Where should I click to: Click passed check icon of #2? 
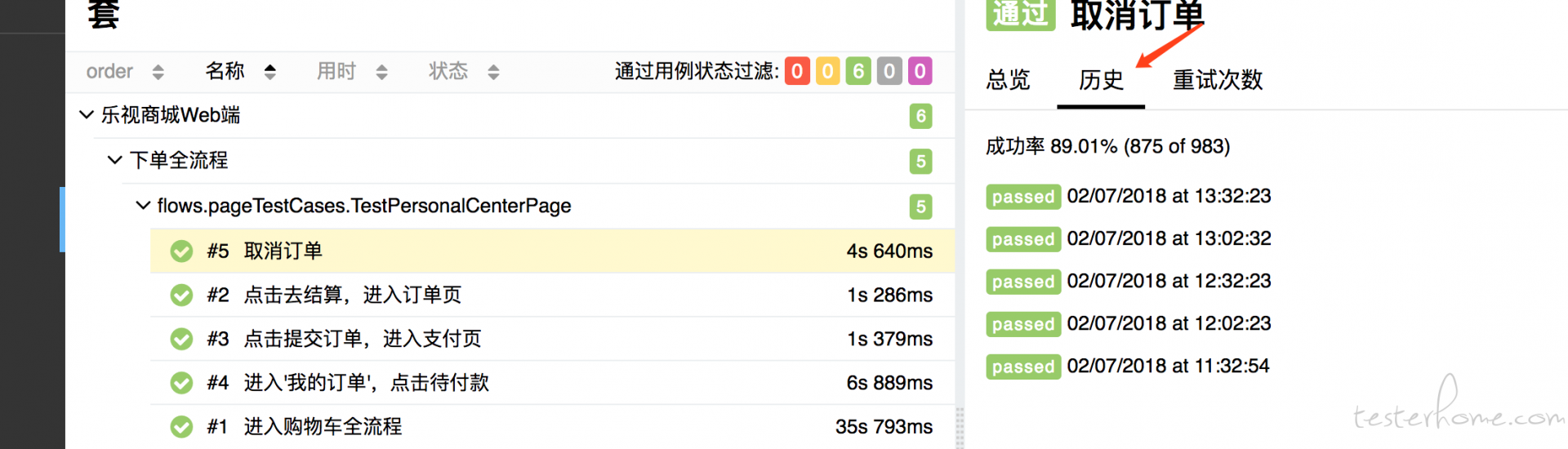pos(181,295)
